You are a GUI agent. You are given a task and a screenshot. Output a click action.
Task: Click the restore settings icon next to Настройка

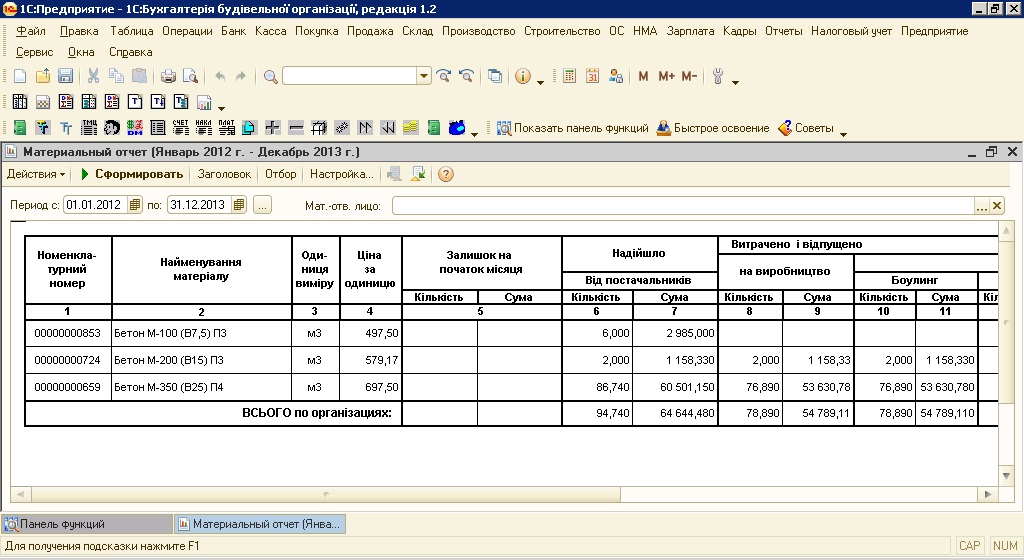(x=394, y=174)
